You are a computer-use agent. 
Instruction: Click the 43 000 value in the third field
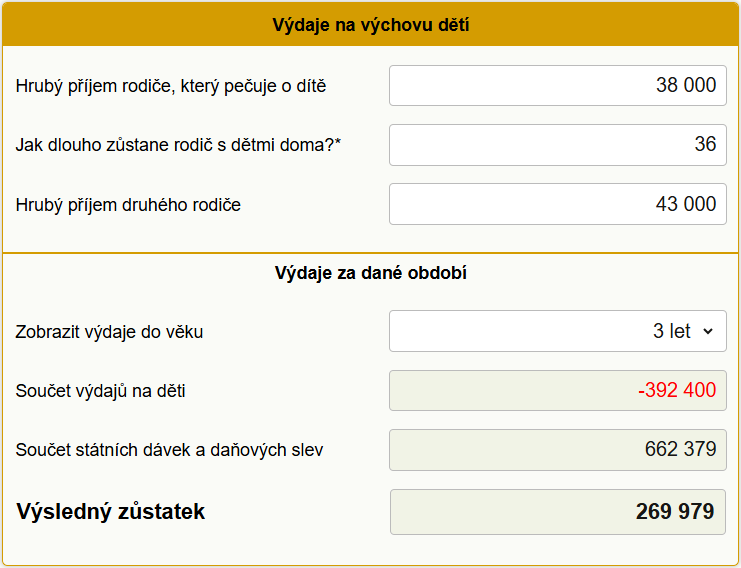tap(686, 204)
